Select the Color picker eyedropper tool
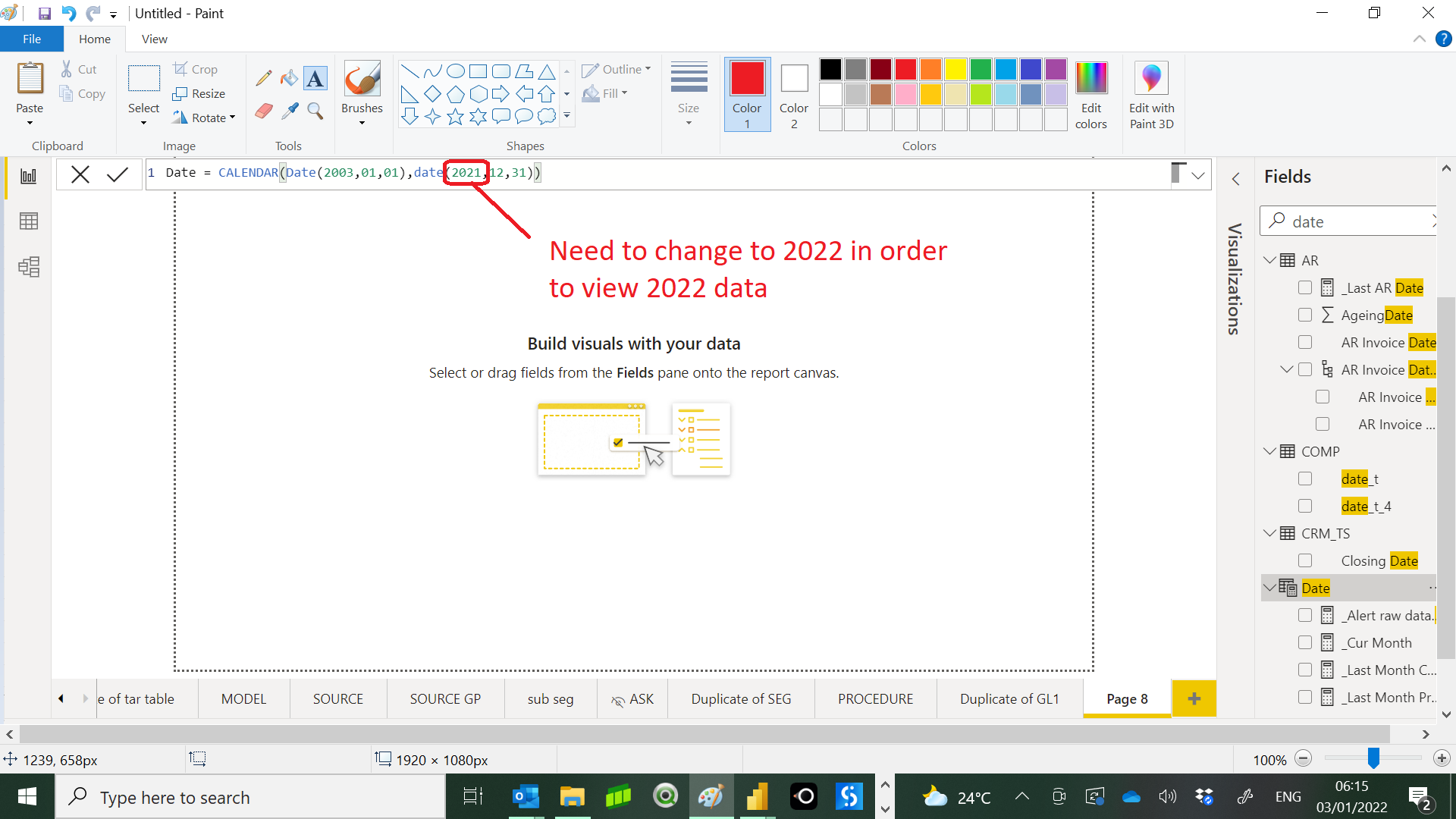1456x819 pixels. point(289,111)
